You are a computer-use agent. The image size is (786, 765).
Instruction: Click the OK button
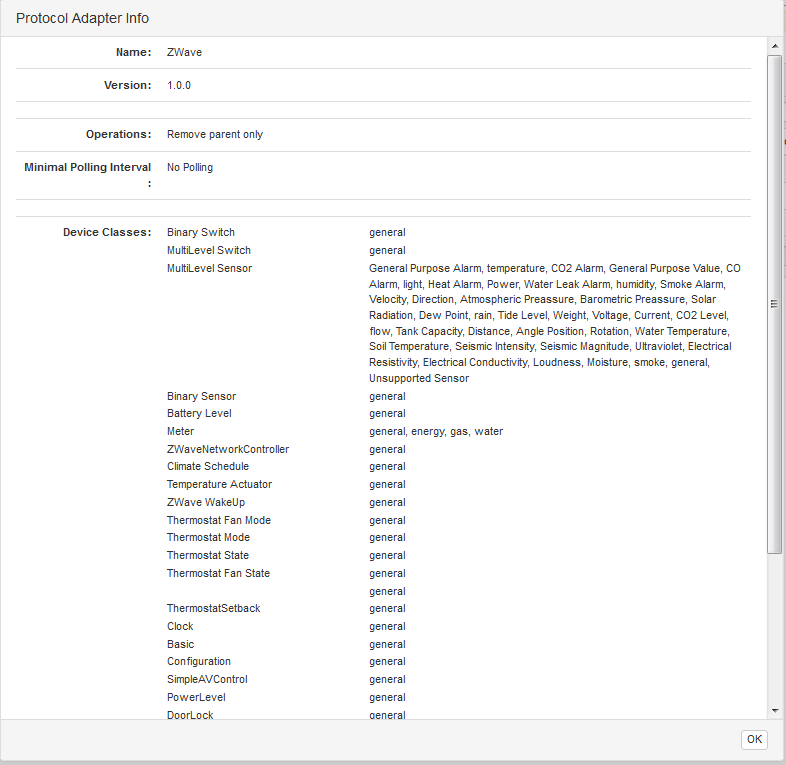[754, 740]
